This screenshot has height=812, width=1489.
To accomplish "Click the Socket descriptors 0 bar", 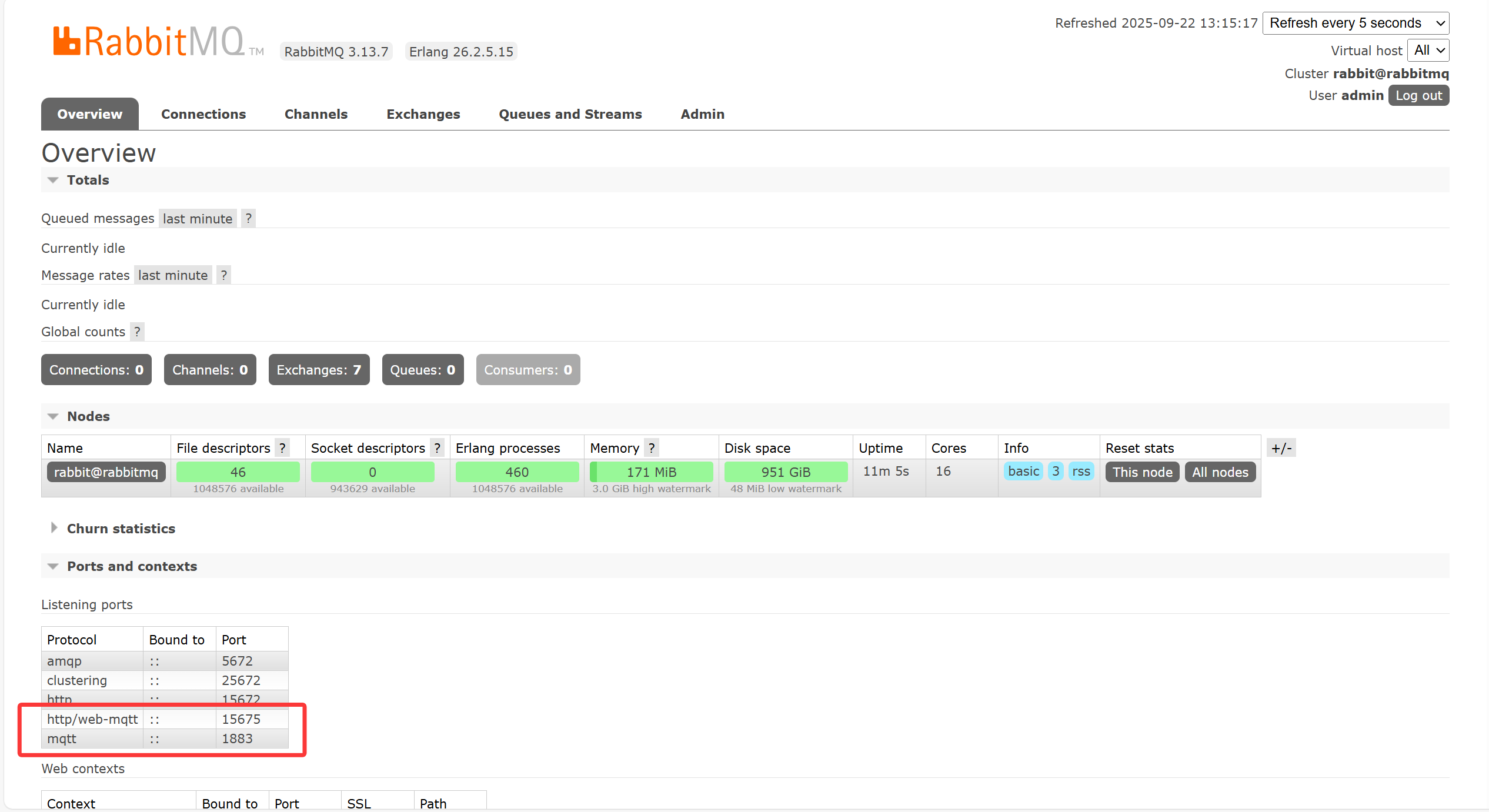I will pyautogui.click(x=372, y=472).
